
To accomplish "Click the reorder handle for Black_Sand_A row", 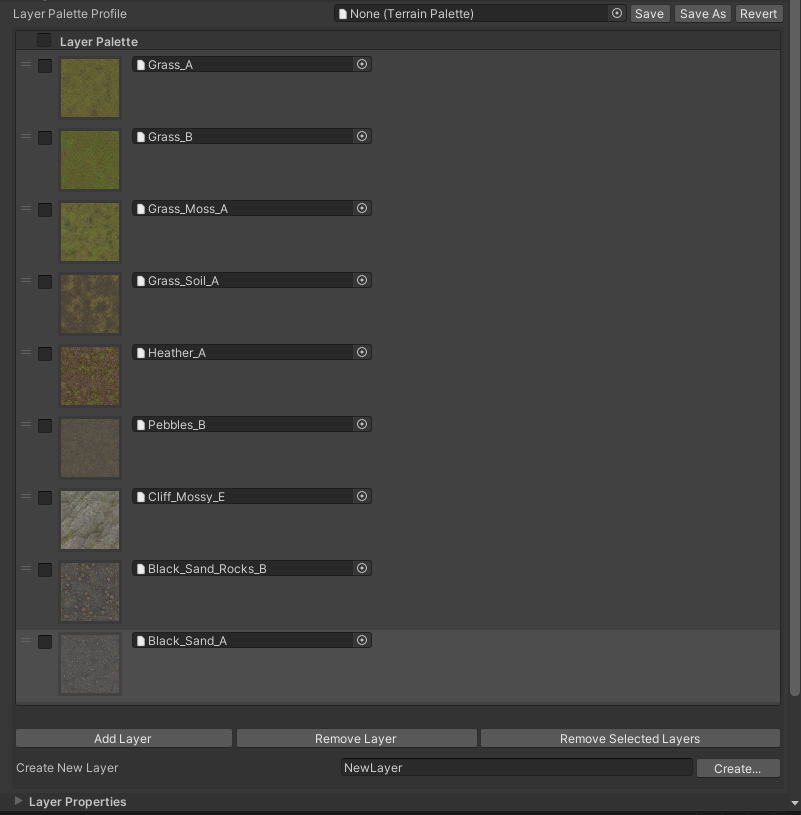I will 26,640.
